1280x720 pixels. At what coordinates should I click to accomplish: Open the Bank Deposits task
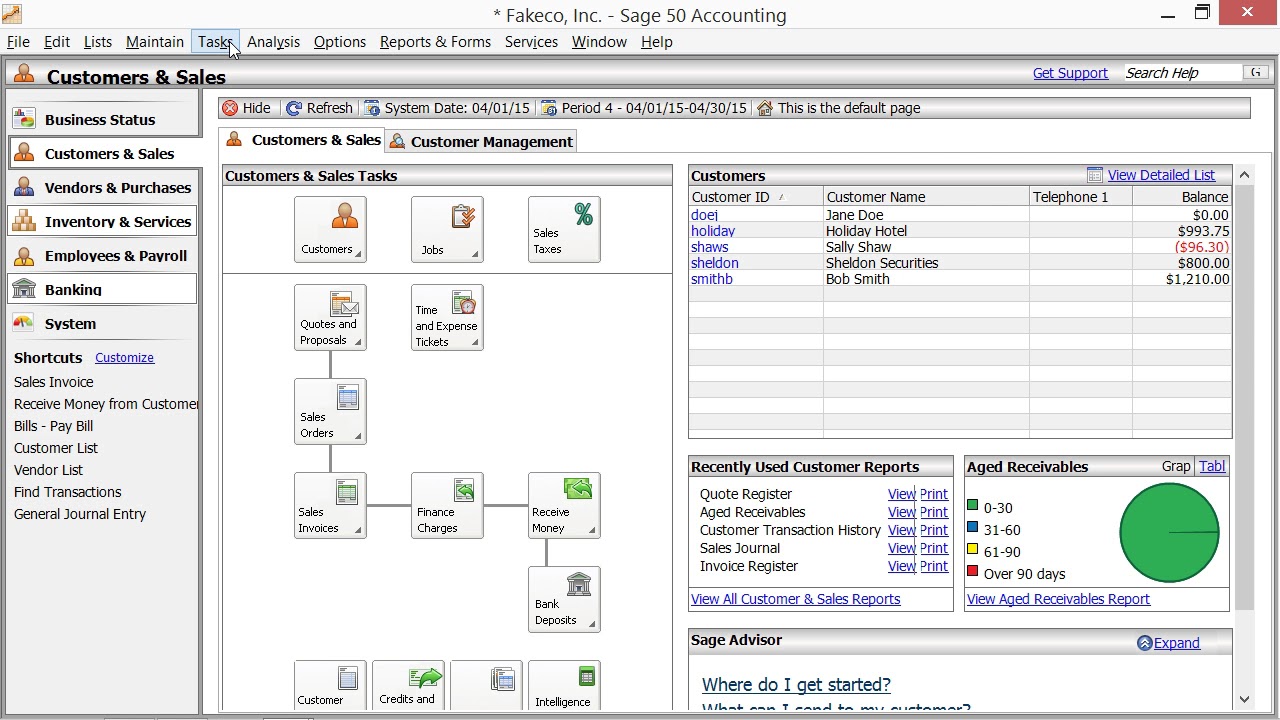click(564, 599)
